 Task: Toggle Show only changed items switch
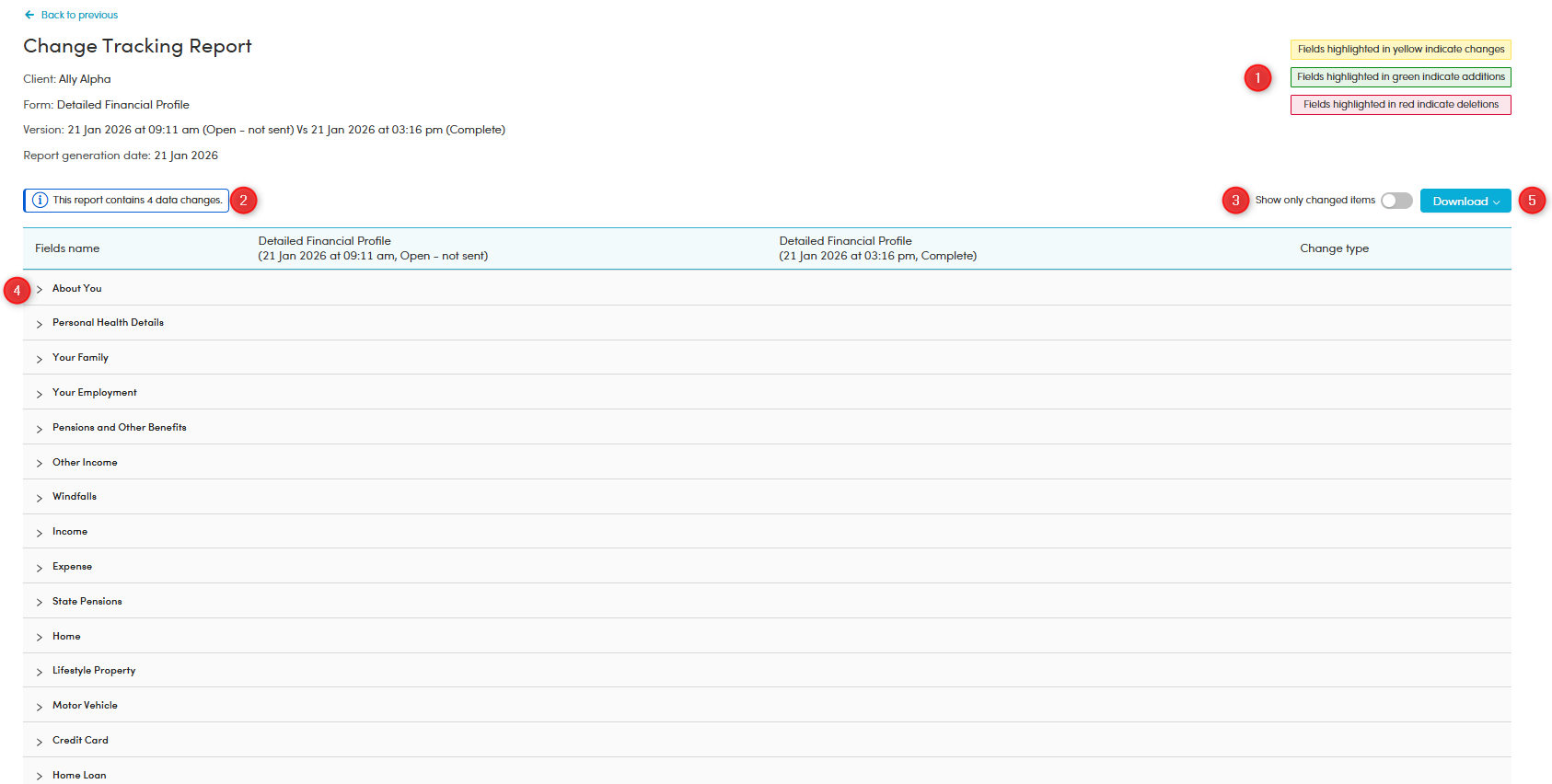pos(1396,201)
